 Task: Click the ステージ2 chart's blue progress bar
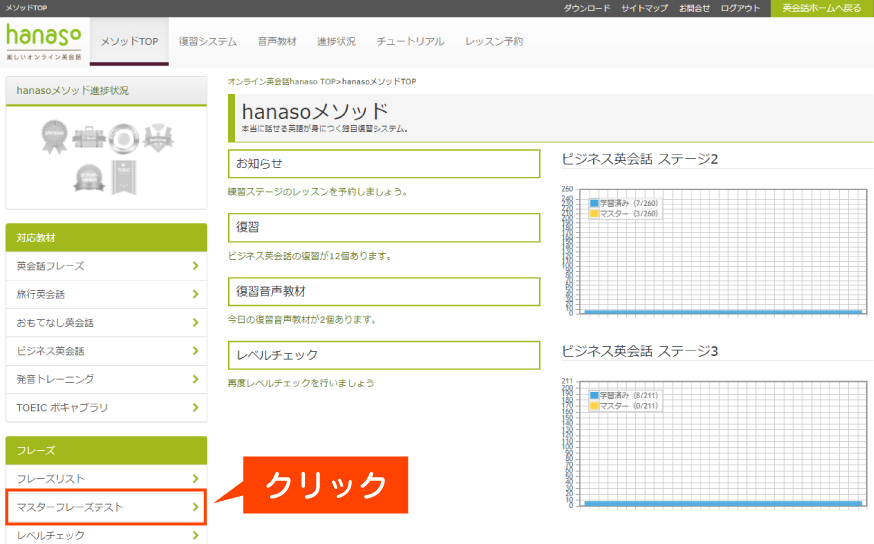click(x=723, y=312)
